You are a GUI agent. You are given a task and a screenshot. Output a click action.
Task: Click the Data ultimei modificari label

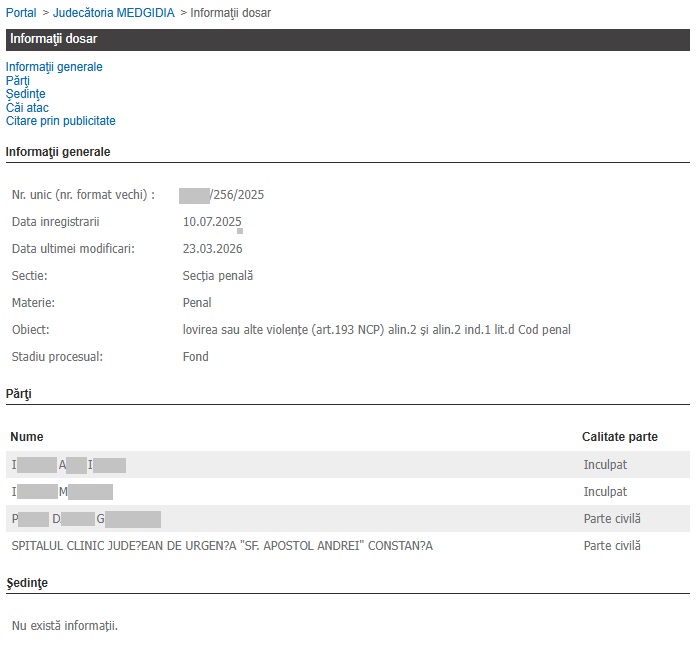(x=73, y=248)
